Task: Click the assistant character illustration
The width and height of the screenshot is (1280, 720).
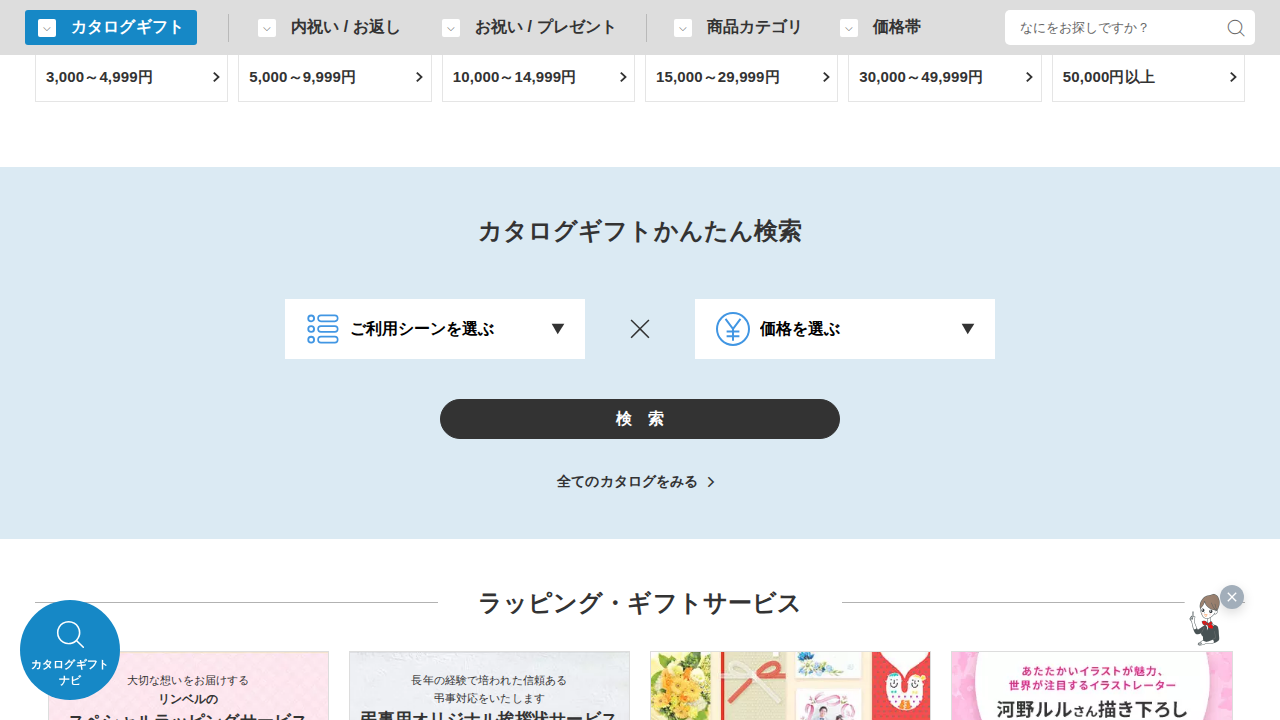Action: [1206, 620]
